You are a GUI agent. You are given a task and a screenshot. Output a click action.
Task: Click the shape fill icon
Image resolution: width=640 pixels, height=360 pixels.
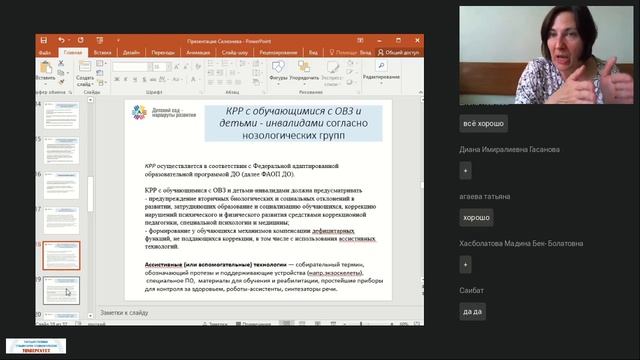pos(350,63)
